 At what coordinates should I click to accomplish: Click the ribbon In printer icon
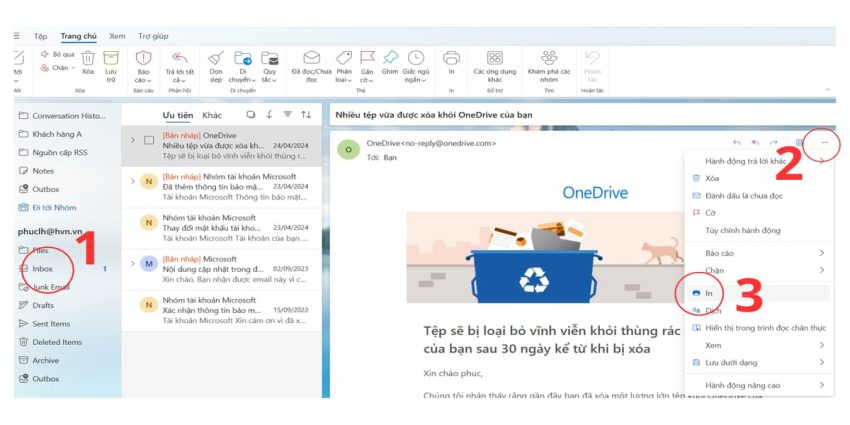pos(451,57)
